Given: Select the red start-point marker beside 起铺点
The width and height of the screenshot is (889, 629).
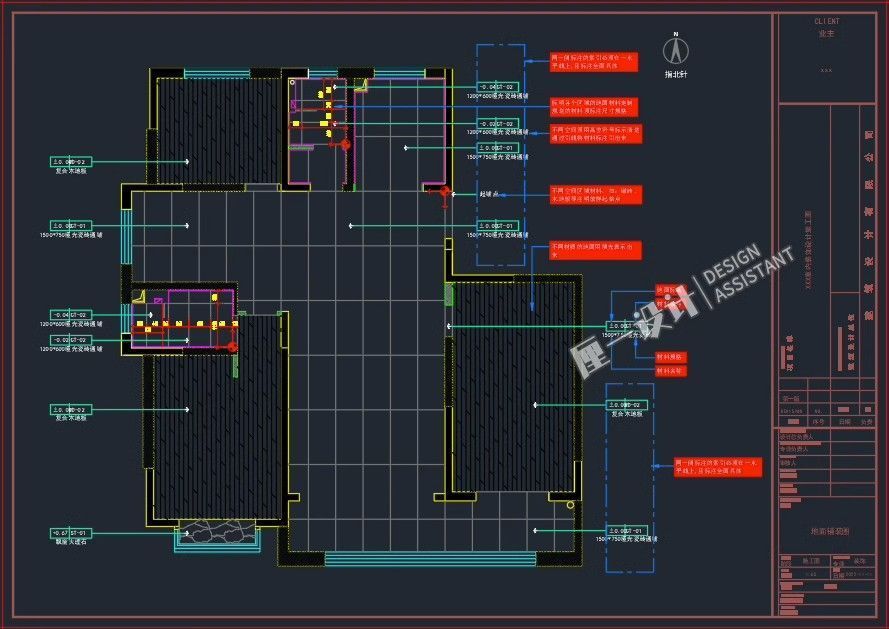Looking at the screenshot, I should [445, 191].
